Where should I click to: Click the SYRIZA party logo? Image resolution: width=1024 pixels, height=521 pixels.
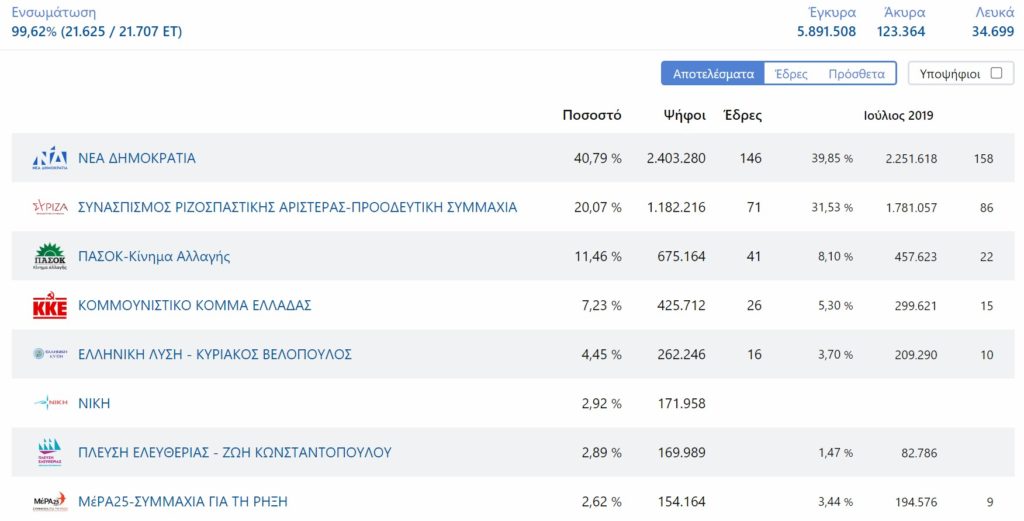[50, 208]
